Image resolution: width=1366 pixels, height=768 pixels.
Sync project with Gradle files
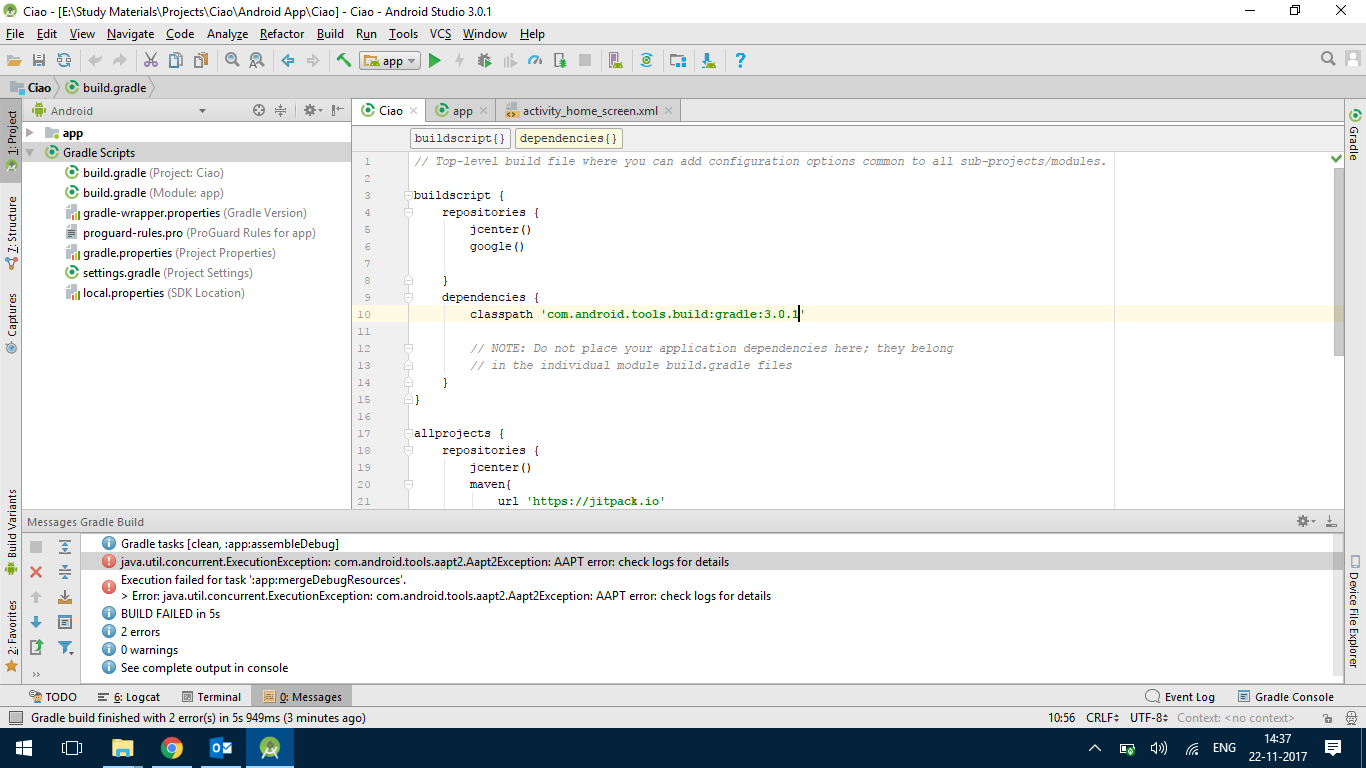pos(647,61)
